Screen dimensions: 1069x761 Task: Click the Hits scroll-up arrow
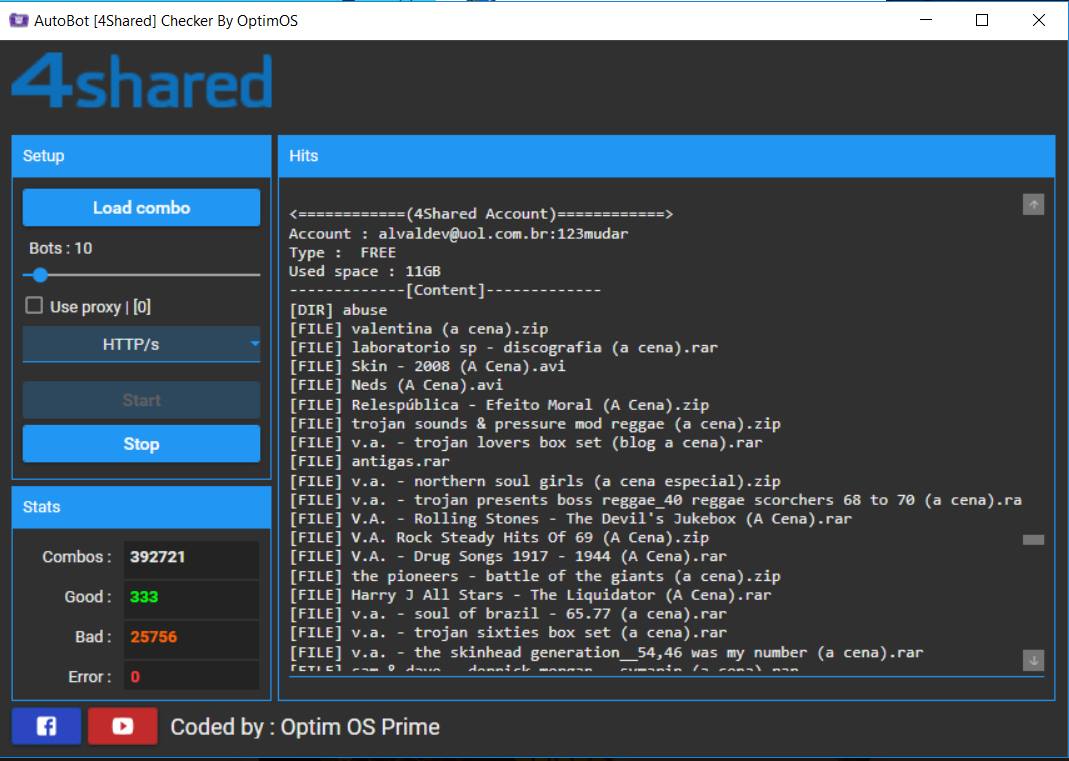[x=1033, y=204]
